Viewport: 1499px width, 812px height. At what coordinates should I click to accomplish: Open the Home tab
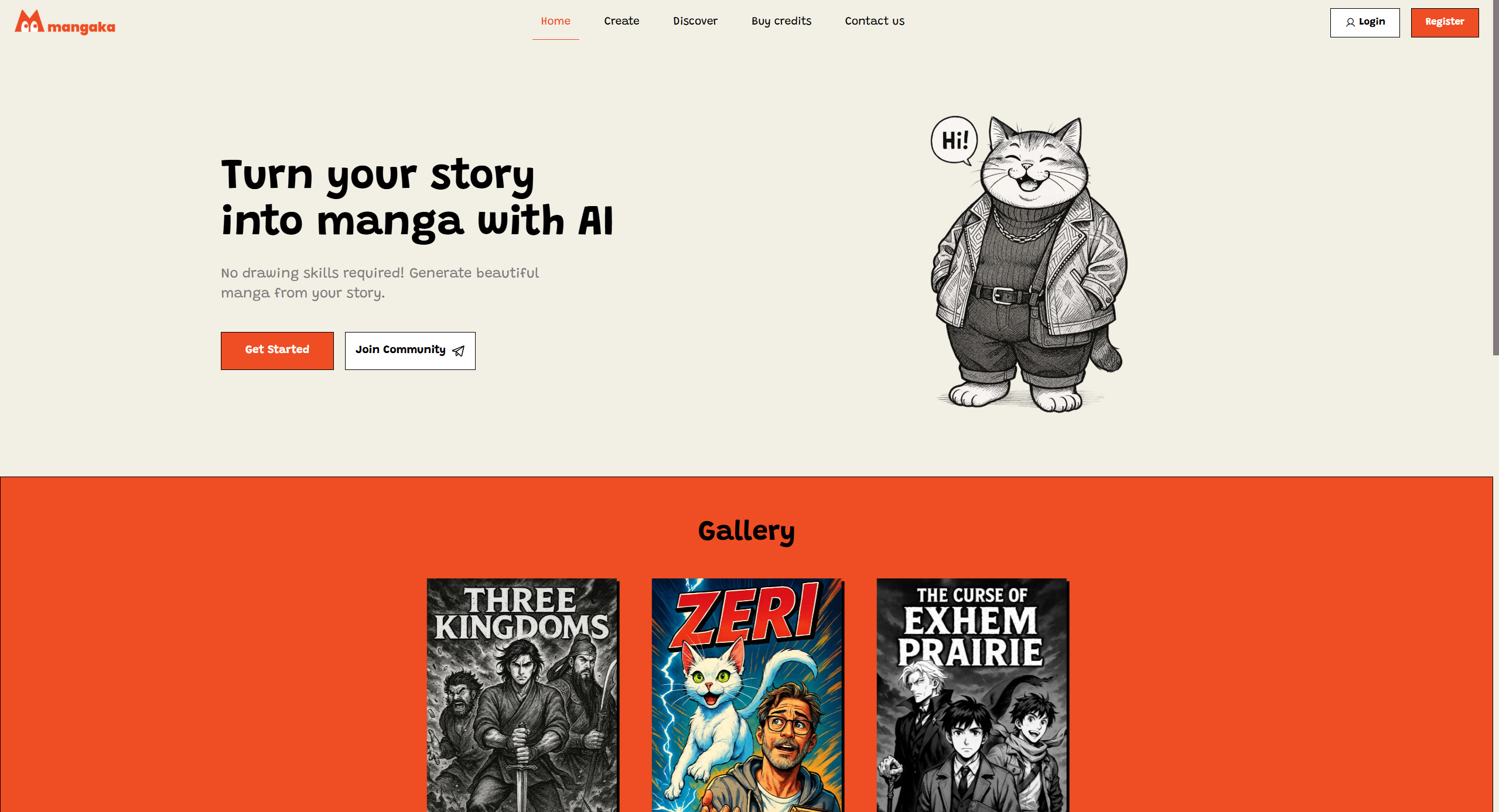click(x=555, y=21)
